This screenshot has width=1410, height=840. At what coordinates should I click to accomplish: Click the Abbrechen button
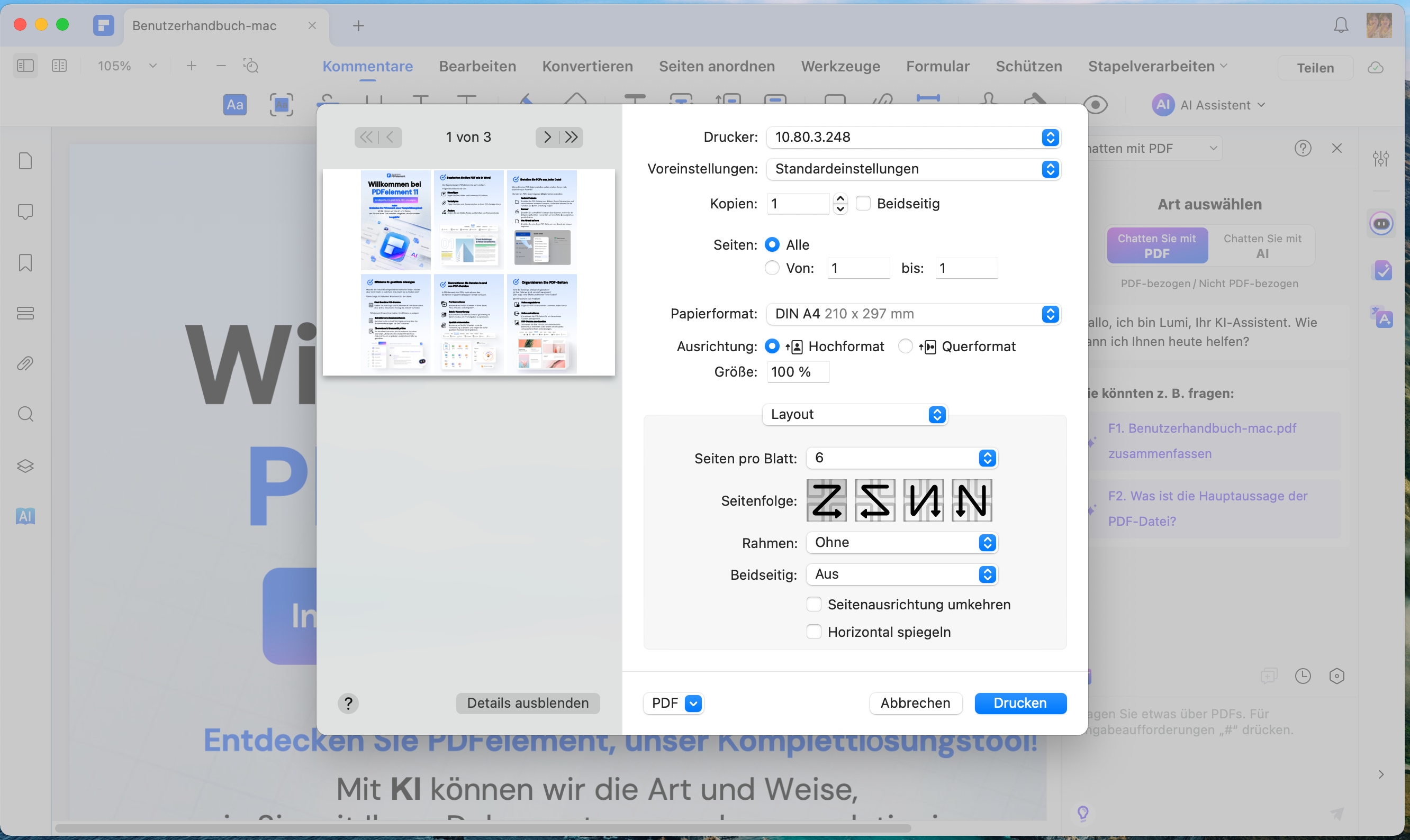click(x=915, y=704)
